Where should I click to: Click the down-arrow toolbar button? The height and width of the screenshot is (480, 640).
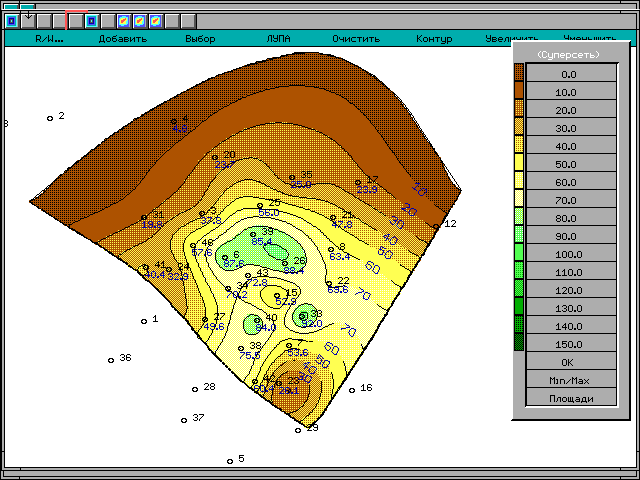29,20
